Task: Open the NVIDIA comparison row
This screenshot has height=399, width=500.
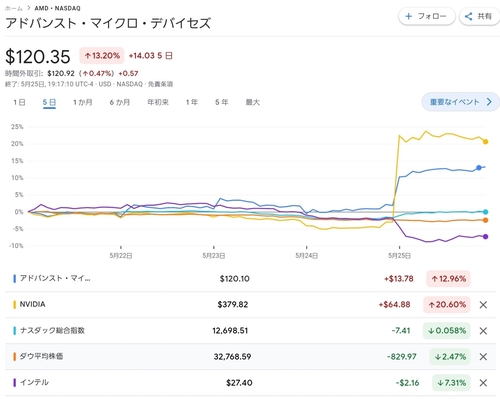Action: tap(250, 305)
